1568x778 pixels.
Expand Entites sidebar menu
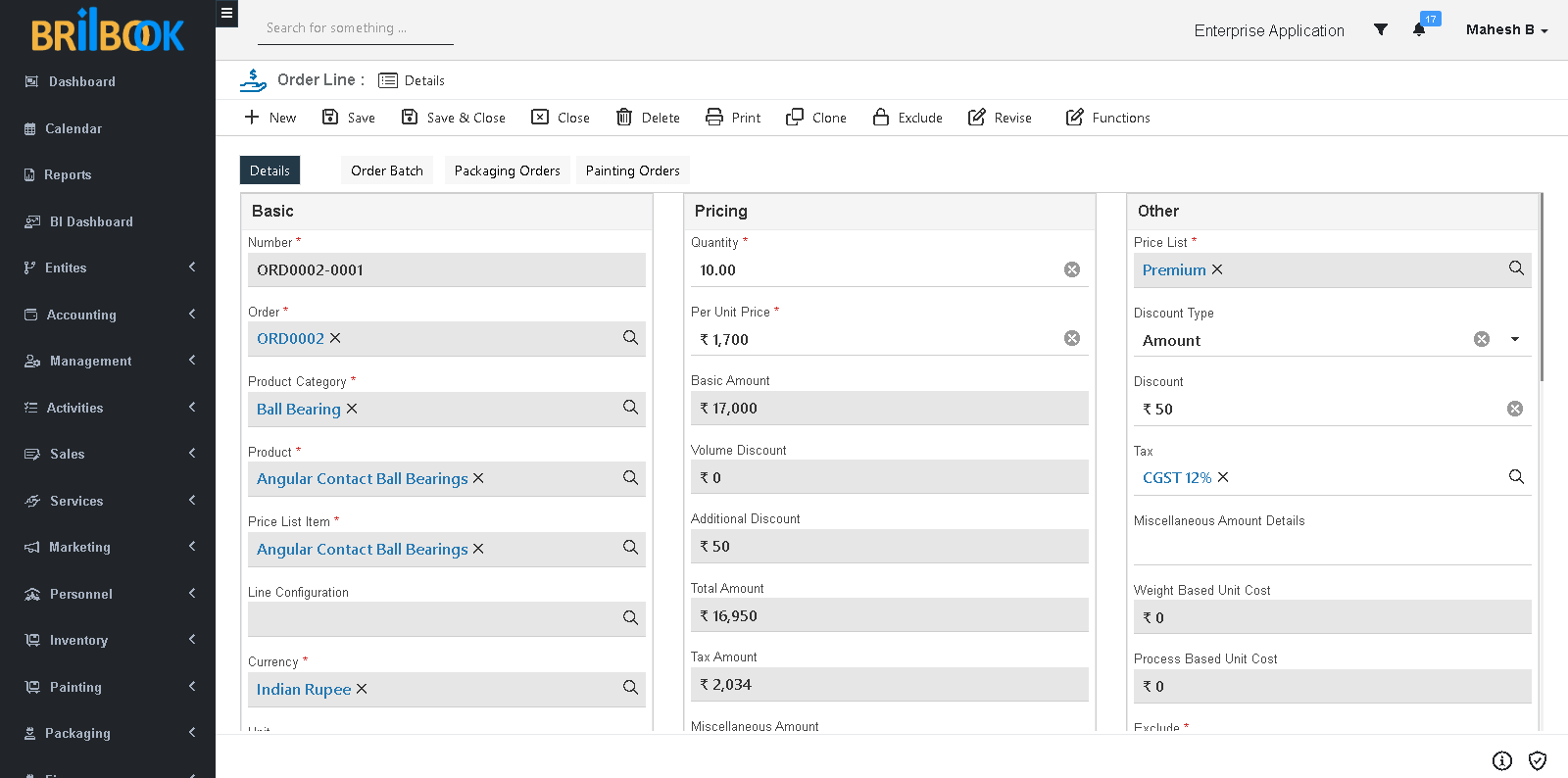pos(108,267)
